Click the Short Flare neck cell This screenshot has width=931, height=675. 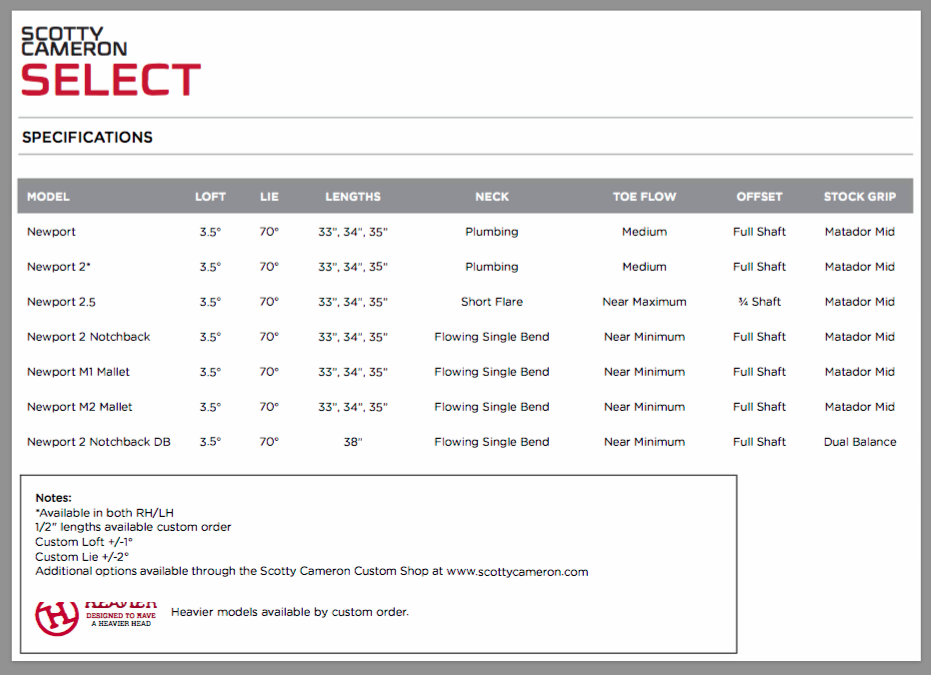491,302
